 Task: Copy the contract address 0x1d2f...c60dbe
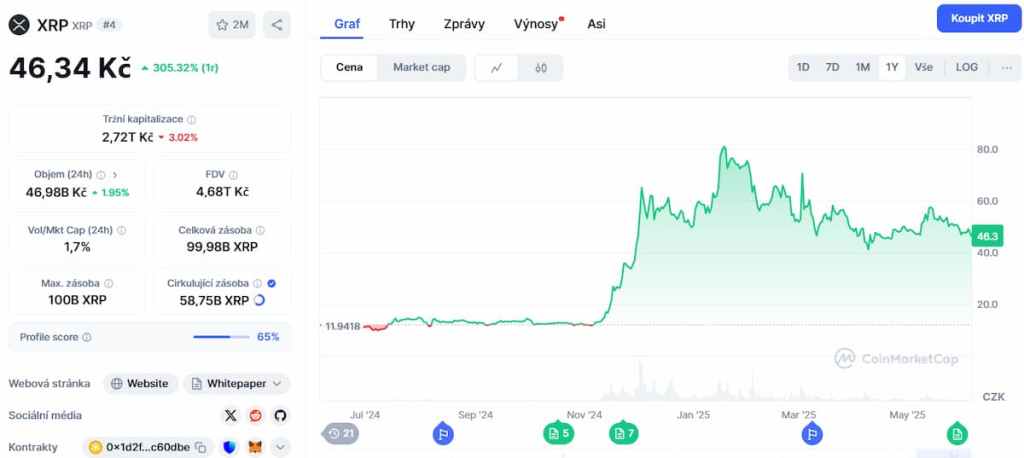tap(201, 447)
